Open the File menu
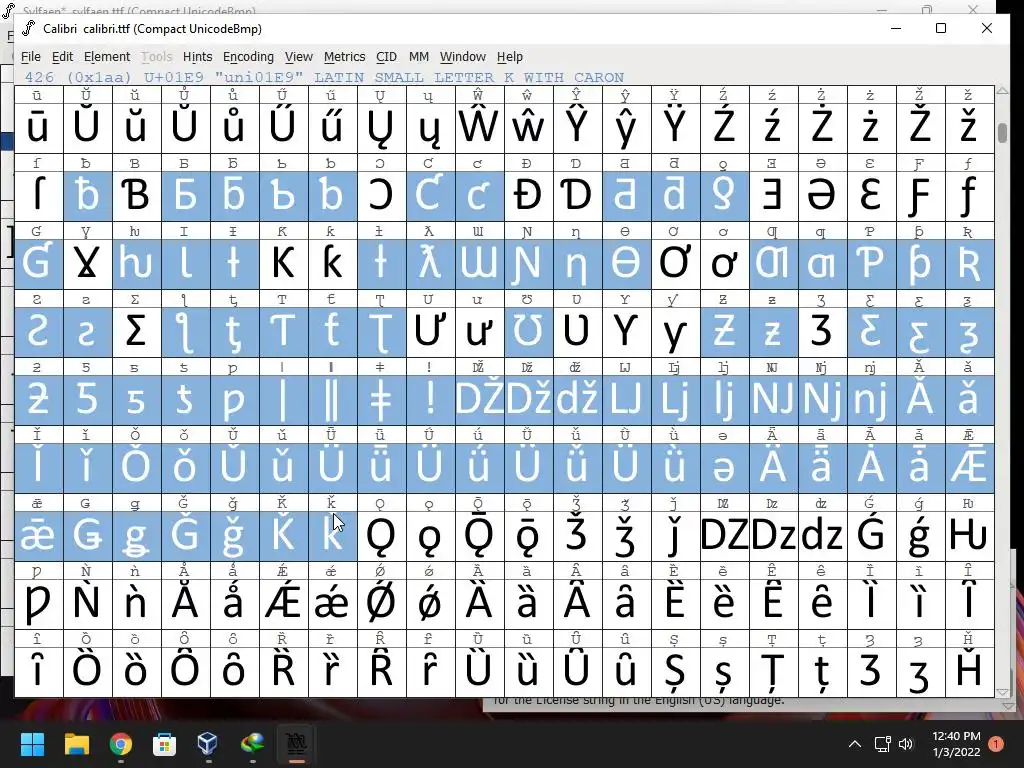Screen dimensions: 1024x768 point(31,57)
